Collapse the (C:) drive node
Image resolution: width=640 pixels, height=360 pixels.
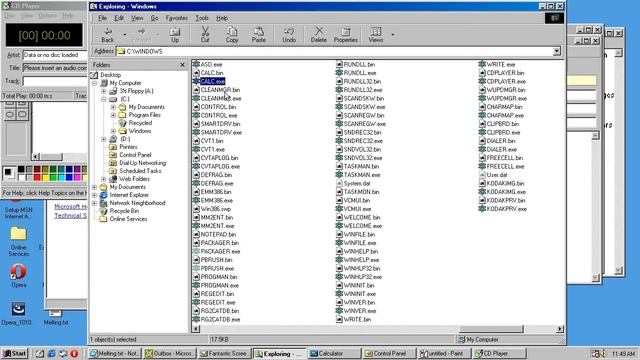point(104,99)
